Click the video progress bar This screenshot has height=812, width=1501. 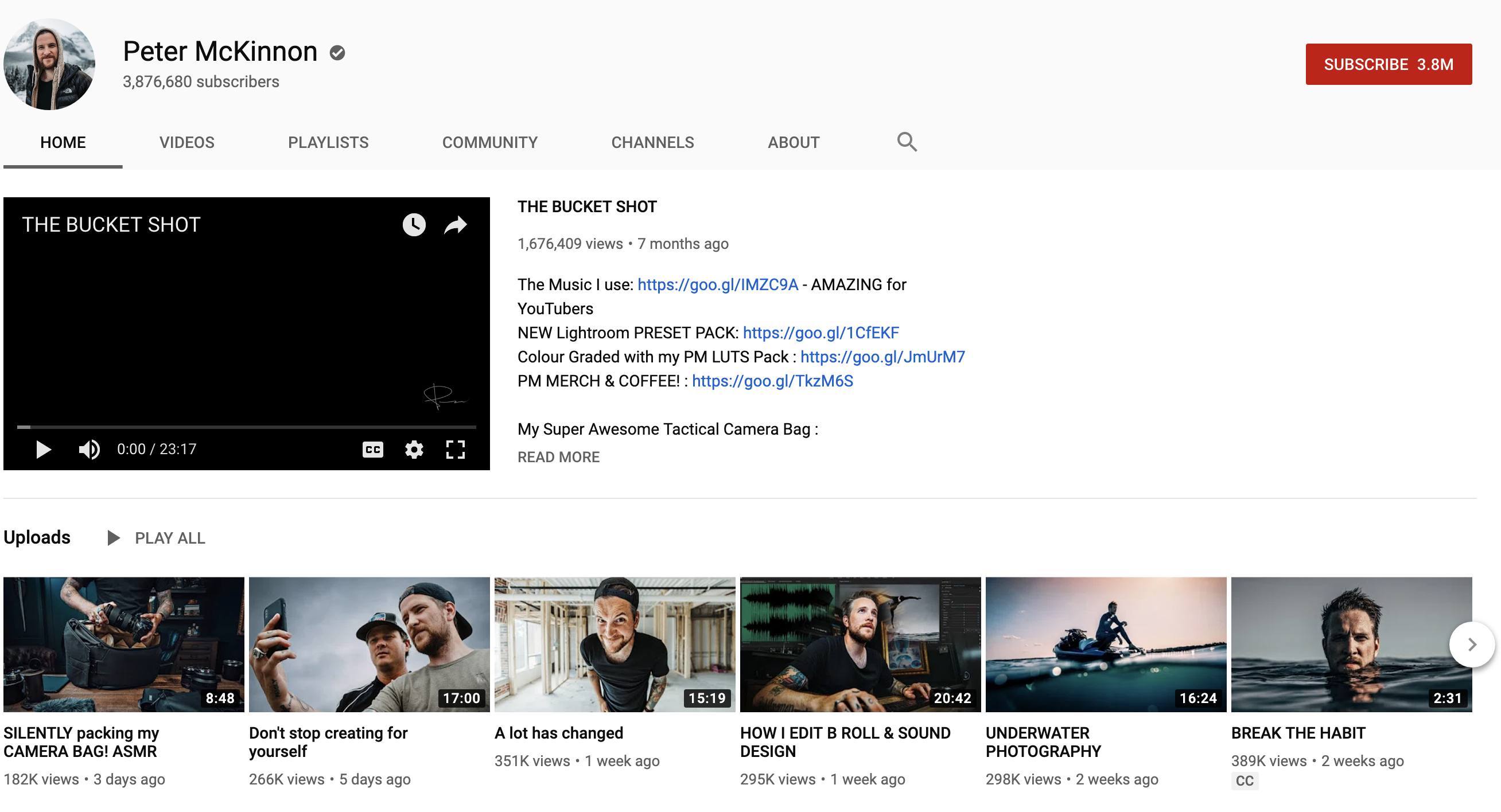coord(247,428)
